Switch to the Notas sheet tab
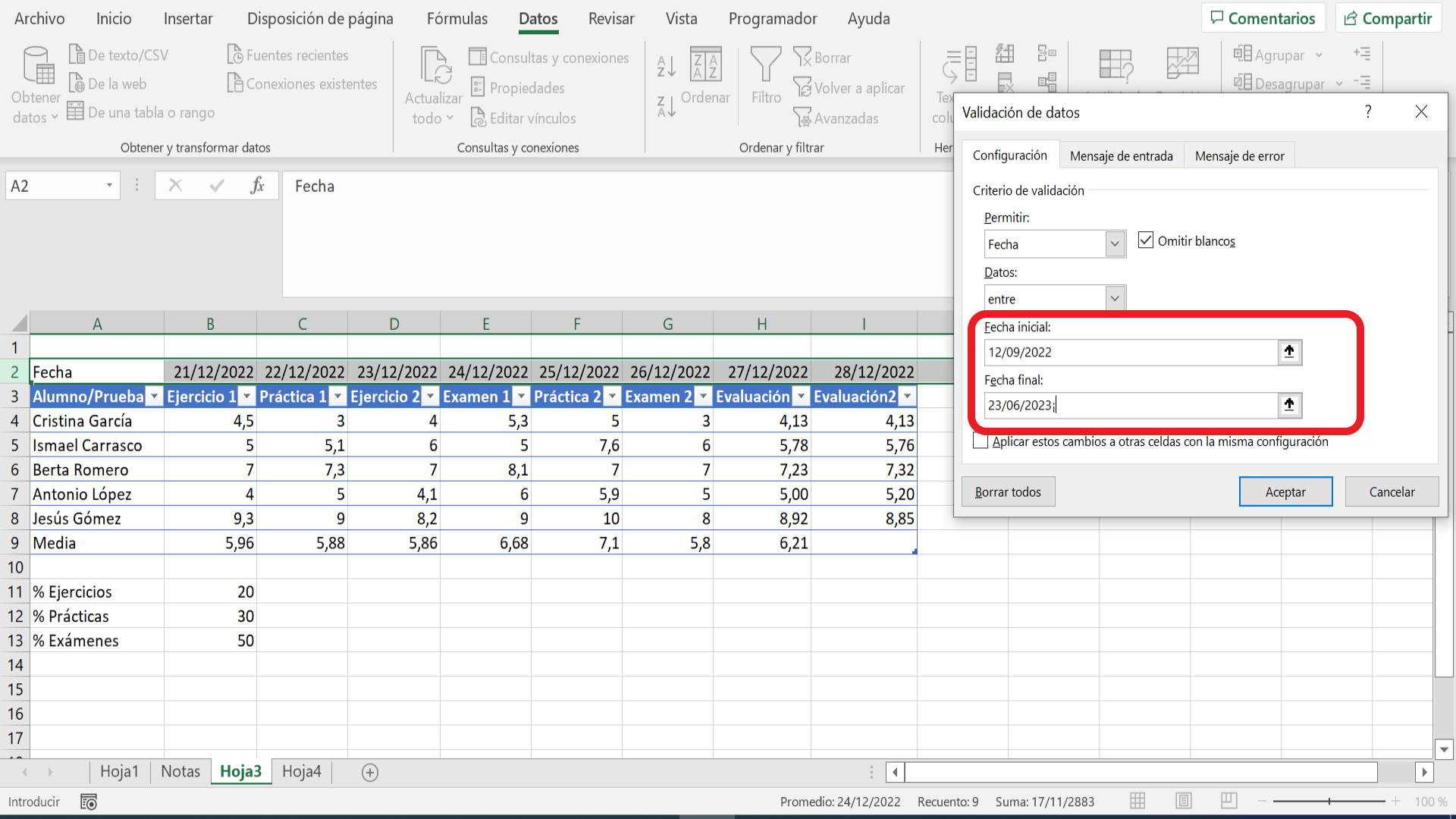 point(180,771)
